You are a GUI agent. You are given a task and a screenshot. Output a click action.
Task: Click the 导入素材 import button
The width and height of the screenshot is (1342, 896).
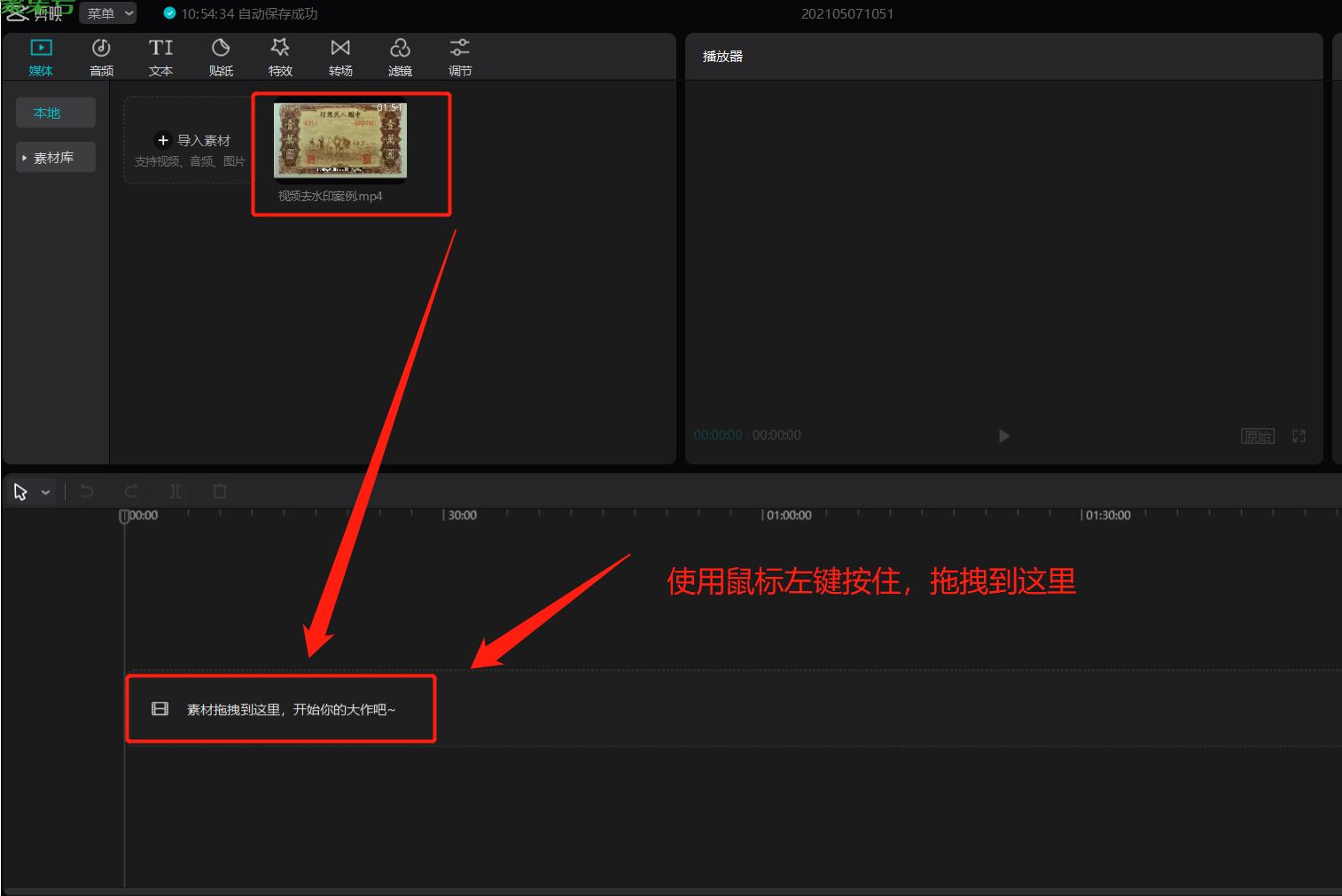click(193, 140)
